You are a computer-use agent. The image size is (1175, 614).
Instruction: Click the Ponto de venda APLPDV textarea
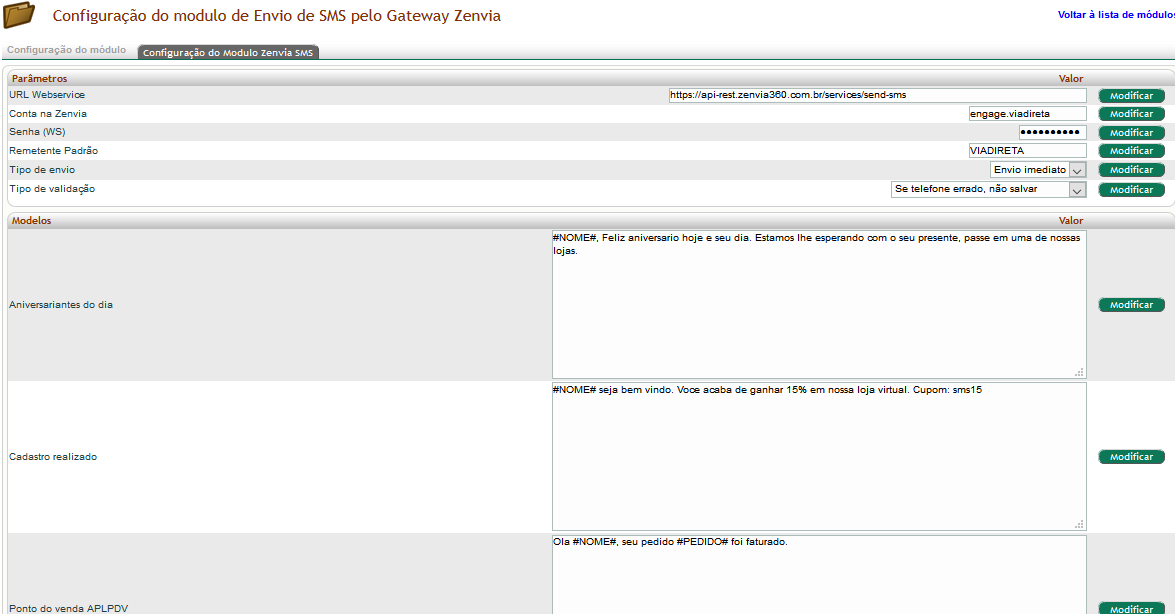[x=819, y=574]
